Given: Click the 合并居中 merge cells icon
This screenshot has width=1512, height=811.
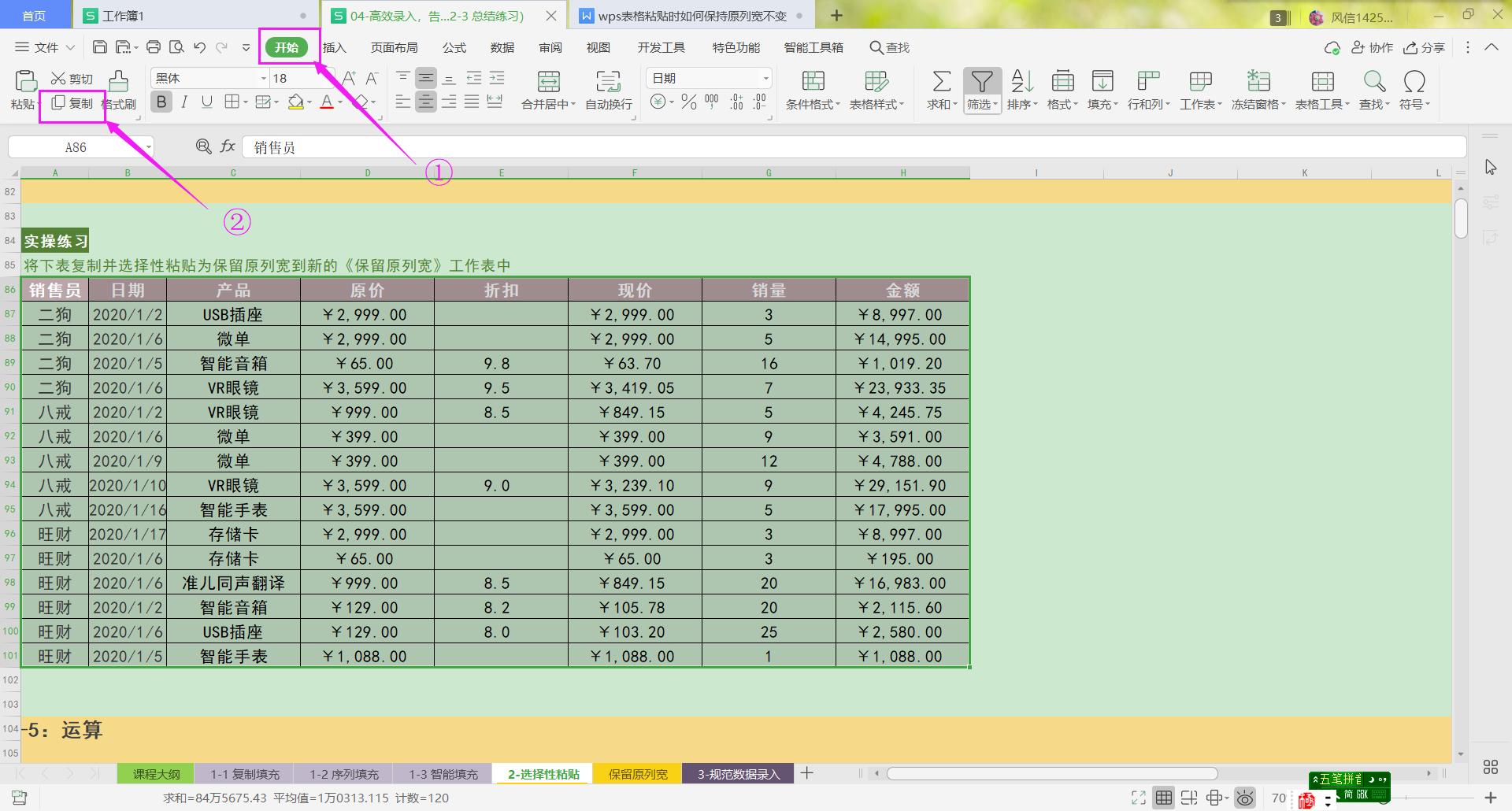Looking at the screenshot, I should tap(547, 87).
